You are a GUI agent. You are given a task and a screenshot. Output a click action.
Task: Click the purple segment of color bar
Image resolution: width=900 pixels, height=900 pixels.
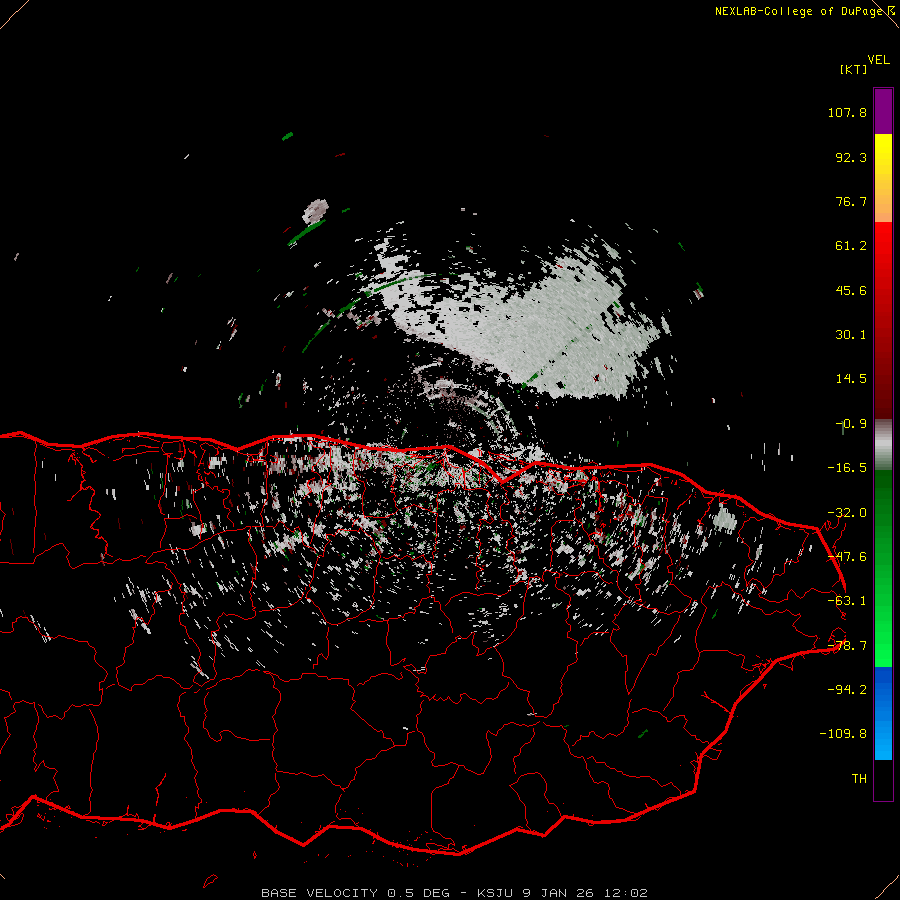pos(883,111)
